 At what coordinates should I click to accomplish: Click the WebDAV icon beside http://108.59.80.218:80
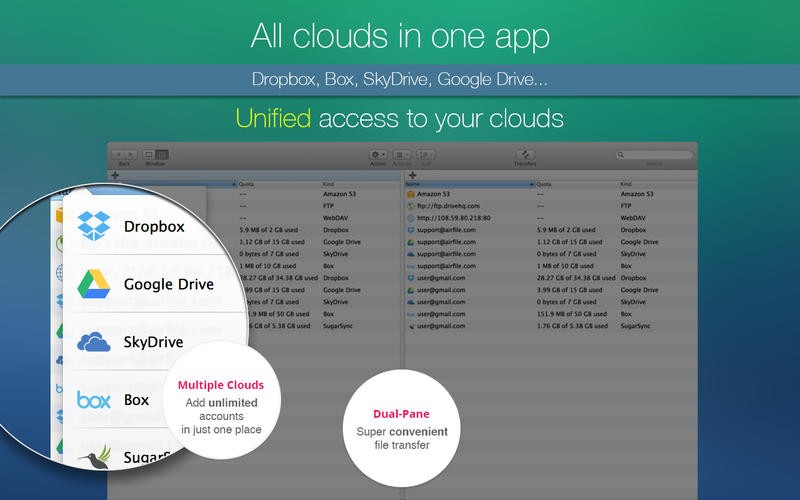click(411, 218)
